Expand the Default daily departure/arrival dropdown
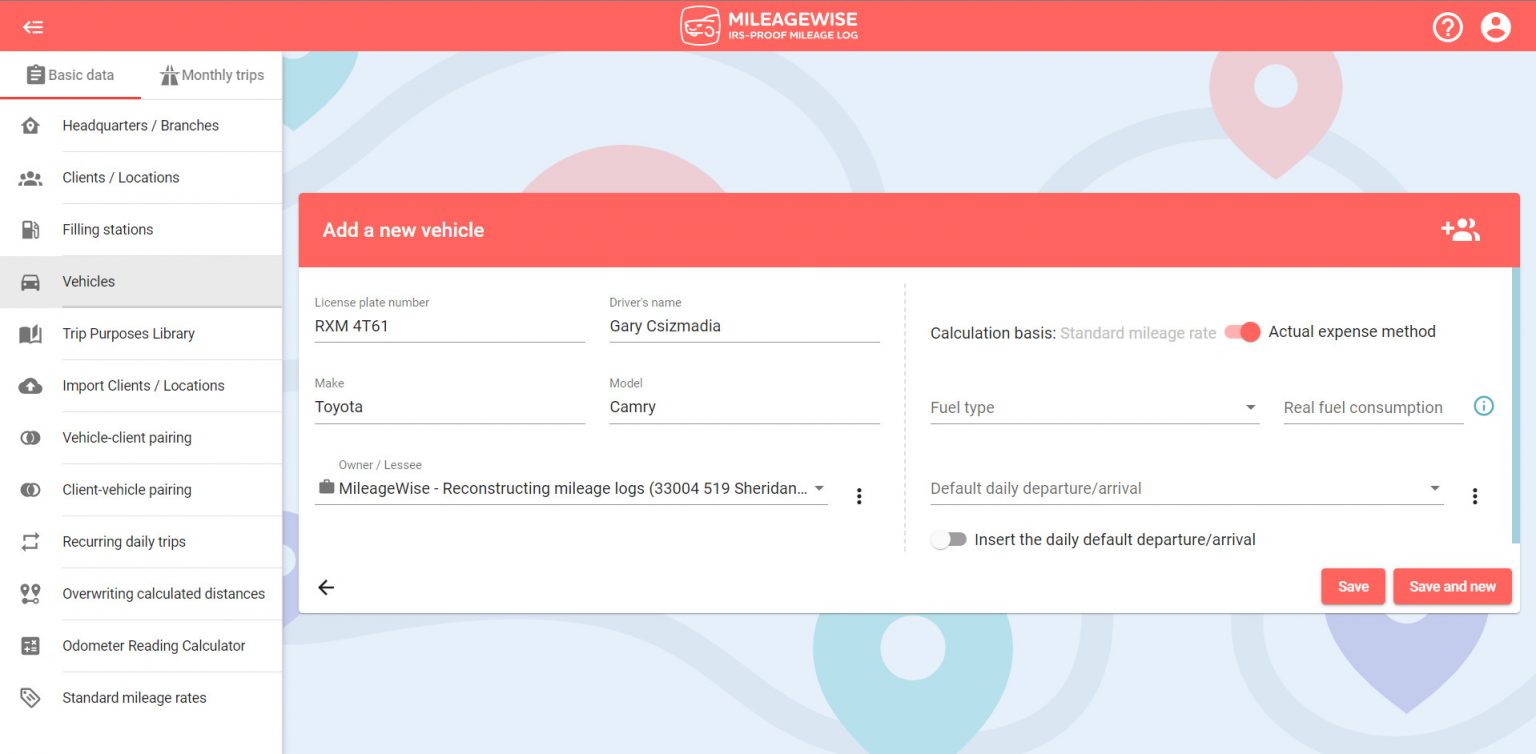 [x=1186, y=489]
